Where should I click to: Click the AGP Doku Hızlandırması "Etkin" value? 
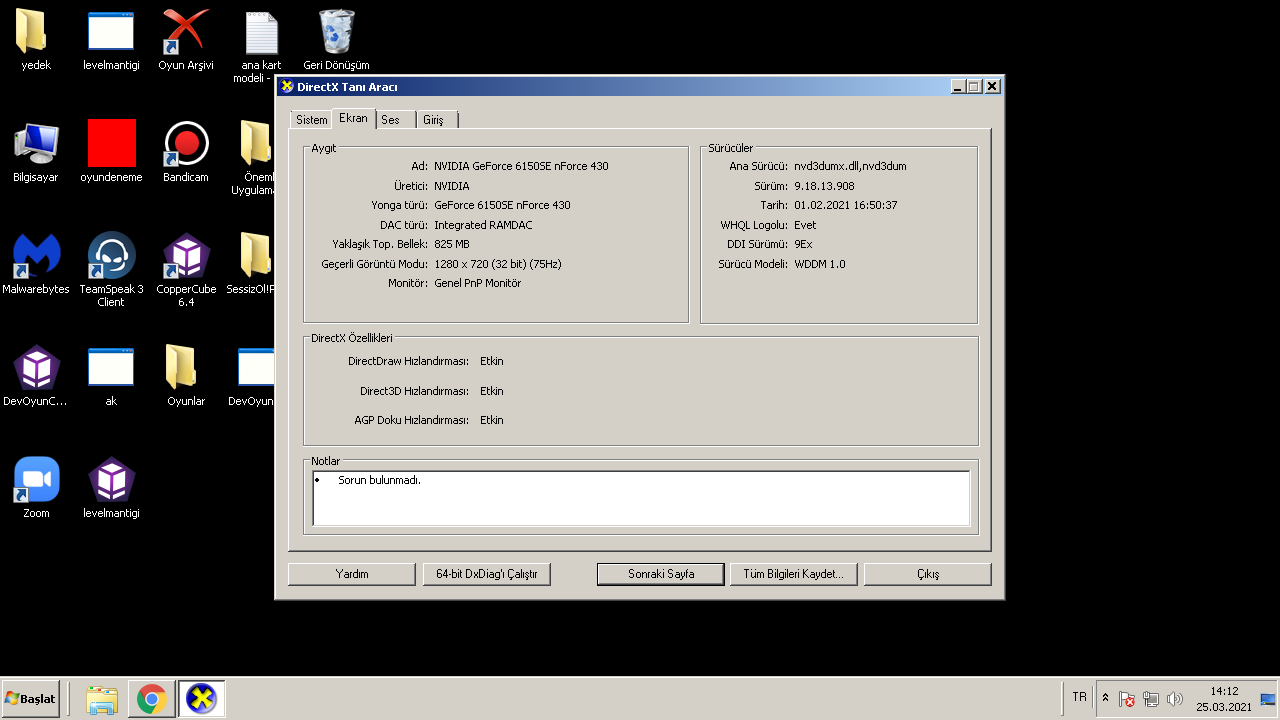point(491,420)
